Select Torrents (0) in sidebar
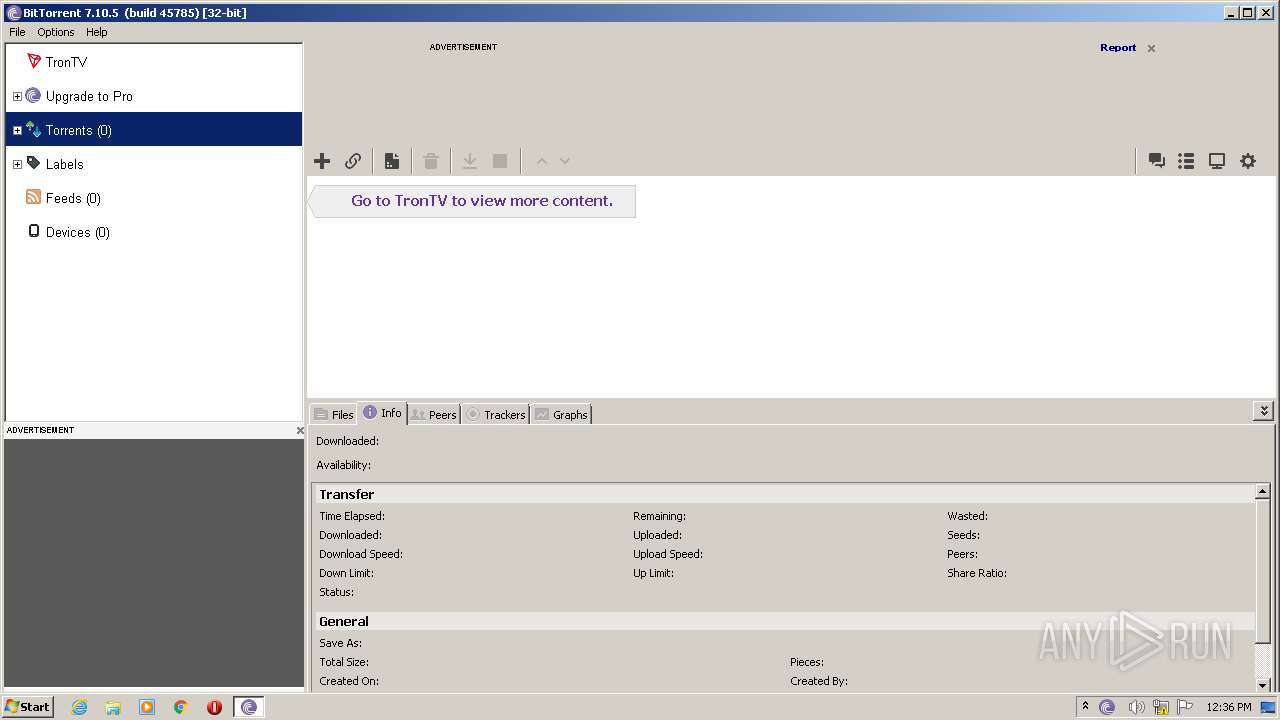This screenshot has width=1280, height=720. [x=154, y=130]
